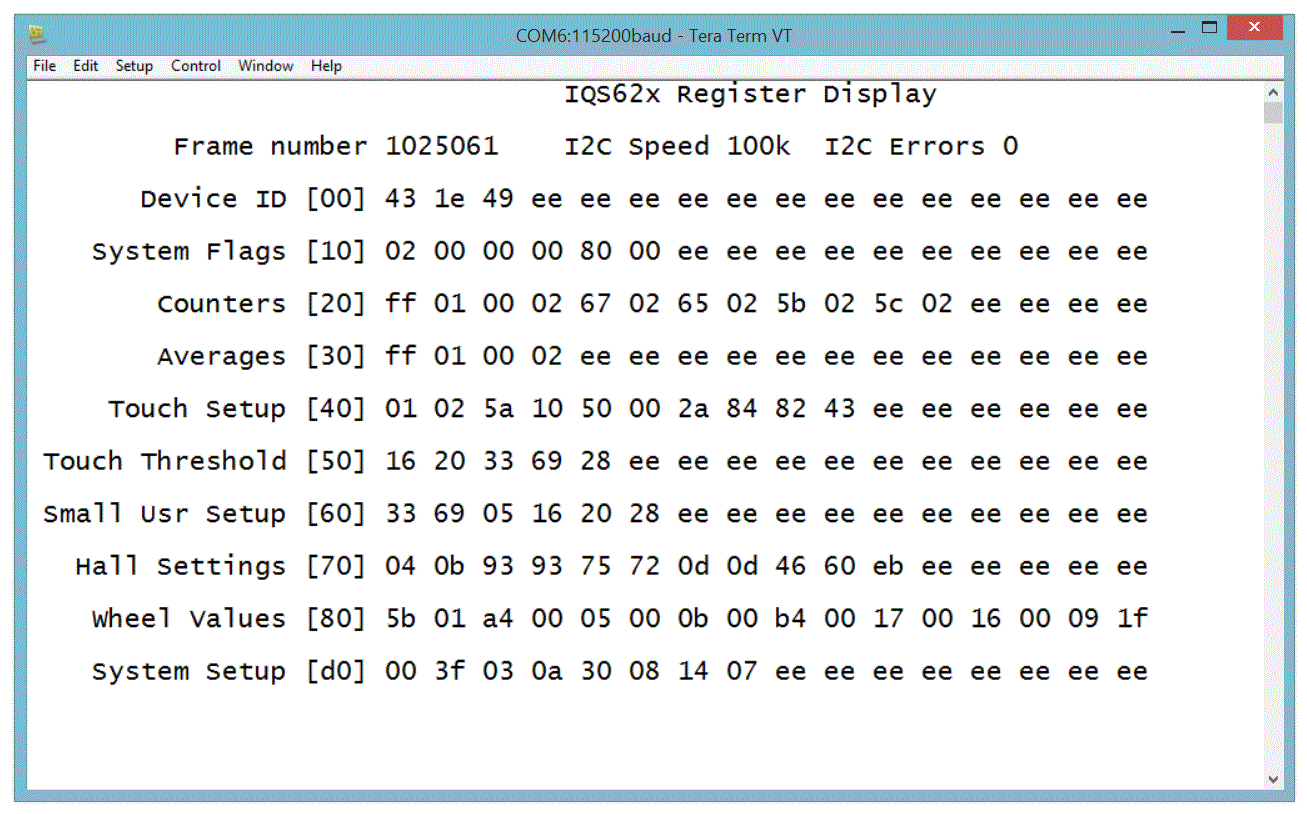The height and width of the screenshot is (814, 1307).
Task: Open the Window menu
Action: [265, 66]
